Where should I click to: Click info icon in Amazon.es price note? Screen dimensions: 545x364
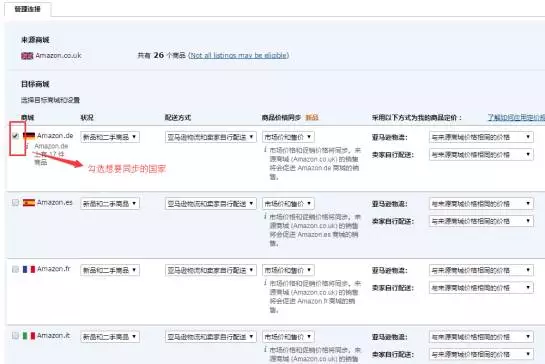265,216
